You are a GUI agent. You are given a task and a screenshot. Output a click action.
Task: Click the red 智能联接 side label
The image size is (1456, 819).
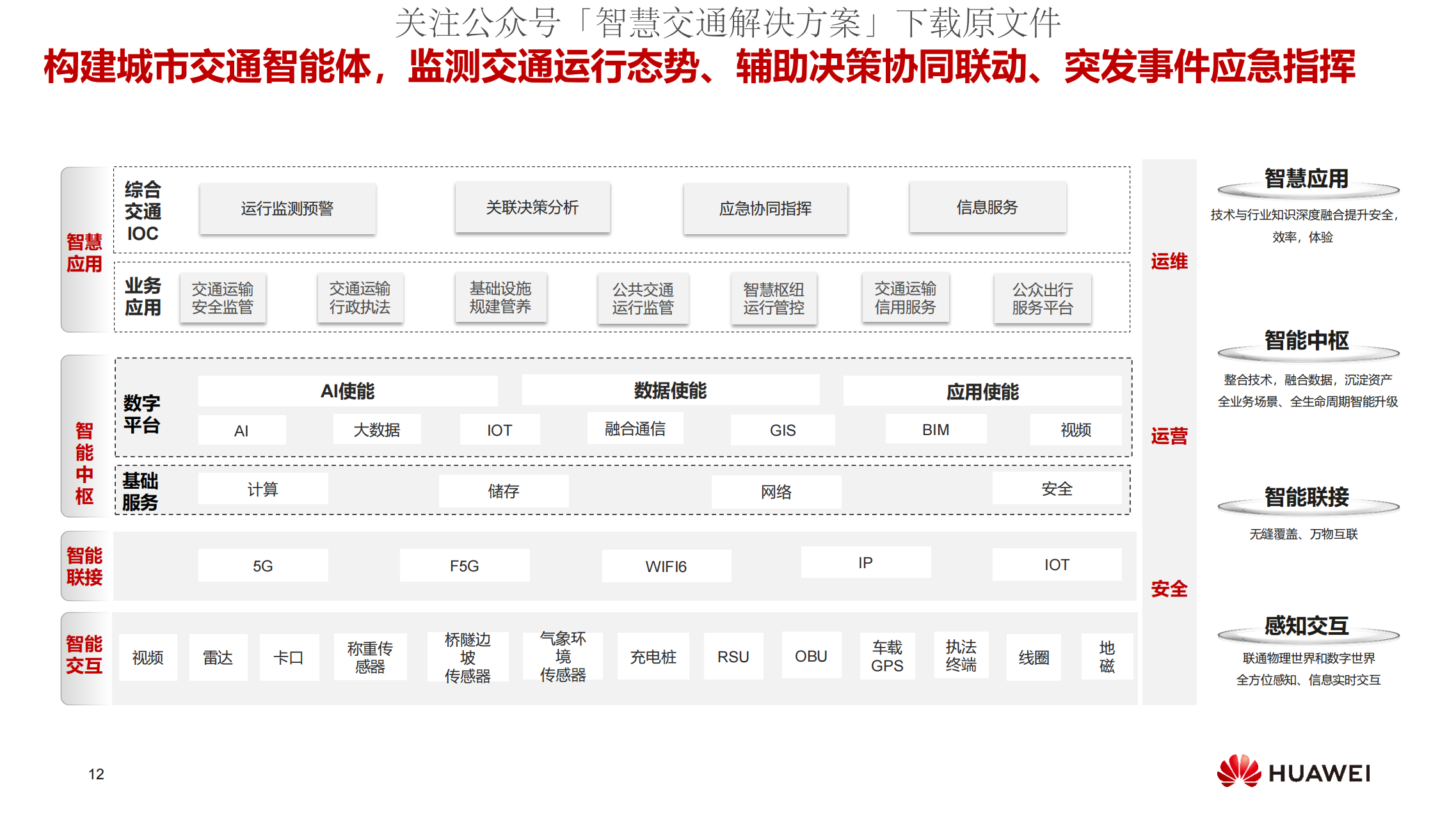[84, 566]
